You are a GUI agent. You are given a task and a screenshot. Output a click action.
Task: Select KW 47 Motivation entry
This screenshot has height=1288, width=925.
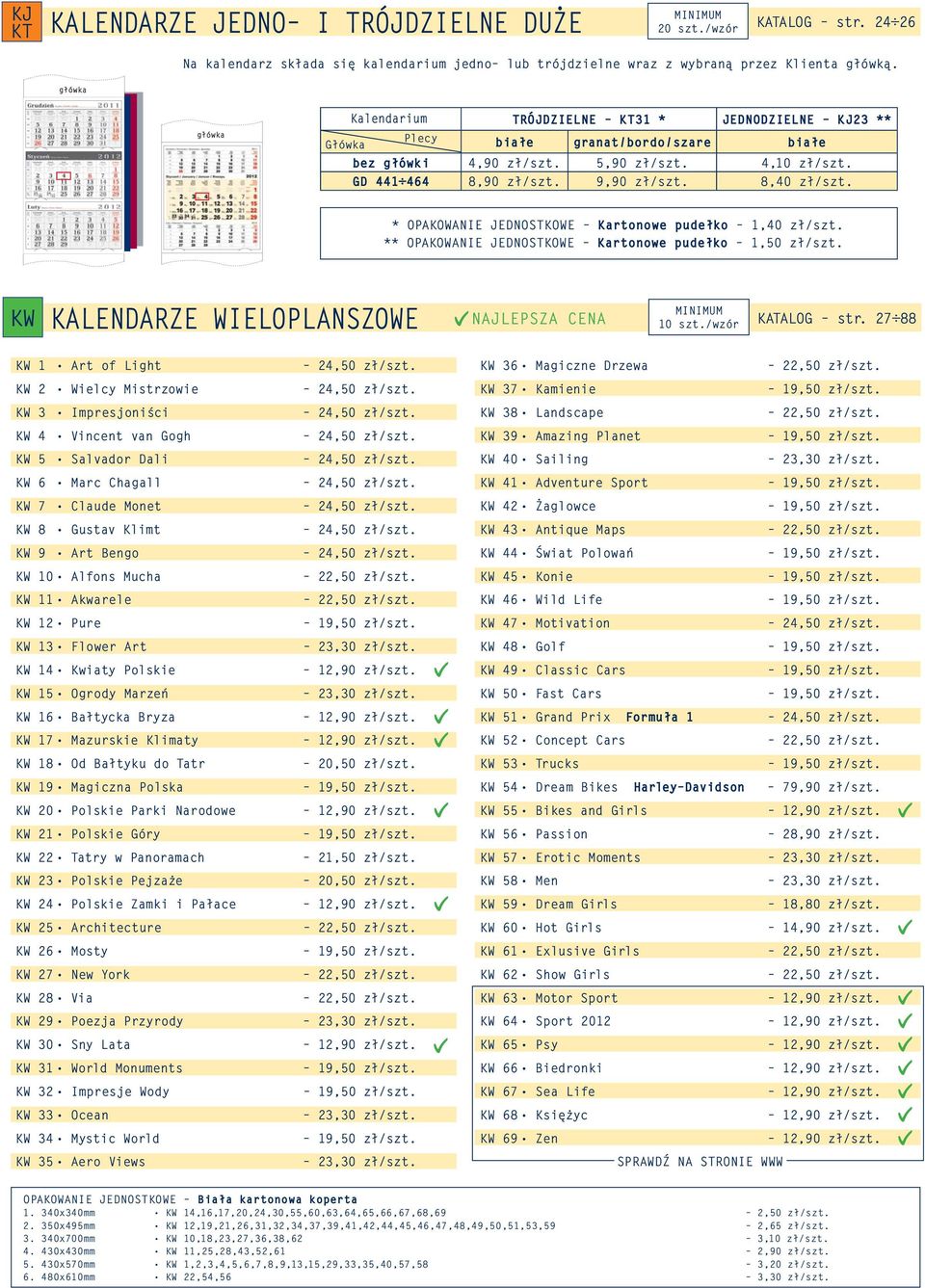pos(699,623)
